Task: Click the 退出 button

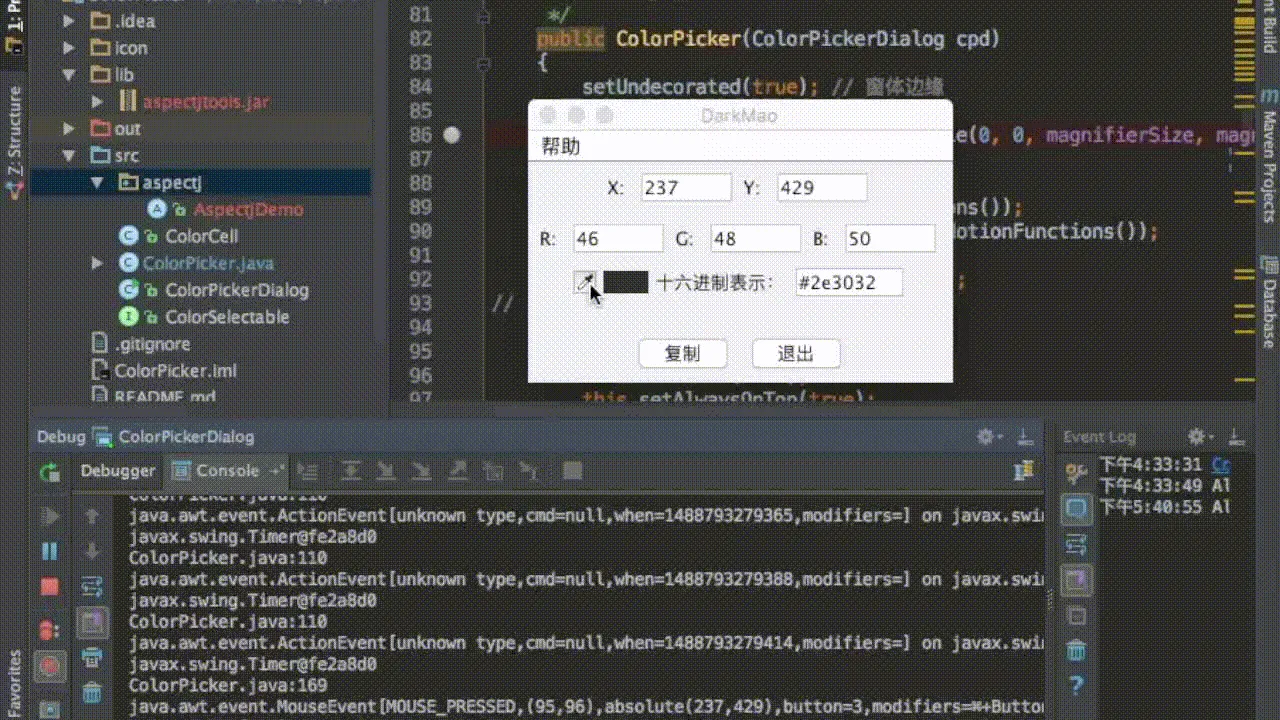Action: (796, 354)
